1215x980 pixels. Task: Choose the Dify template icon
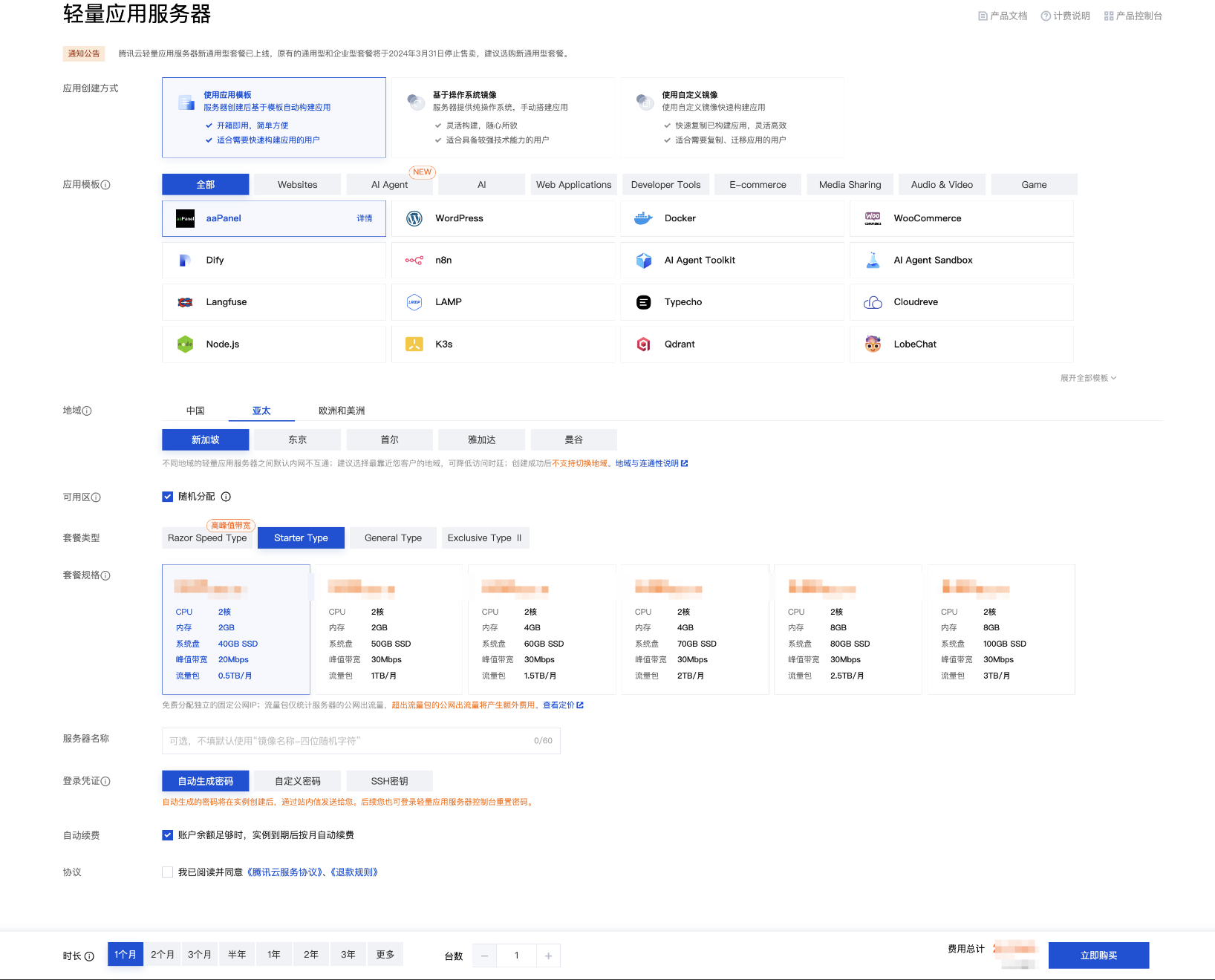click(185, 261)
